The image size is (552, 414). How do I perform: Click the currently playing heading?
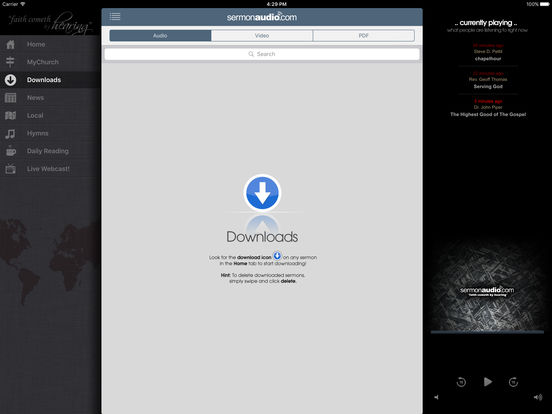pyautogui.click(x=486, y=23)
